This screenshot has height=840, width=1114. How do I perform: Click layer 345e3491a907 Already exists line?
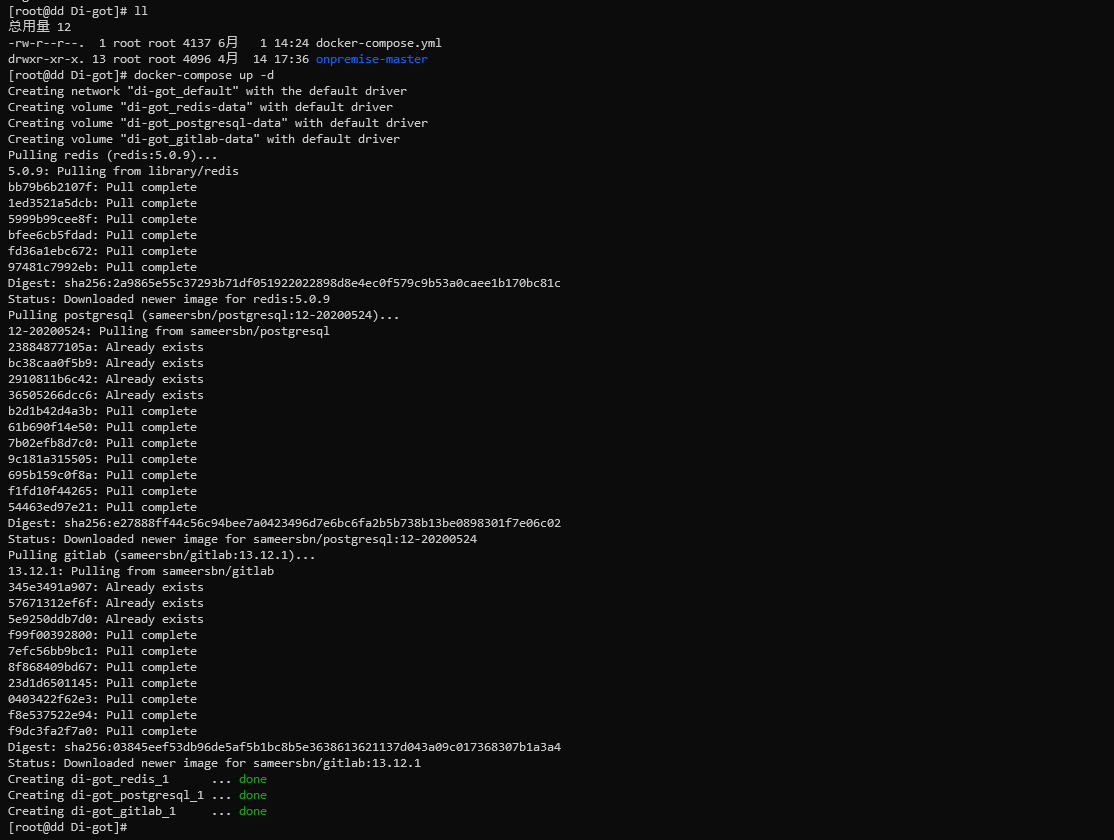click(106, 587)
